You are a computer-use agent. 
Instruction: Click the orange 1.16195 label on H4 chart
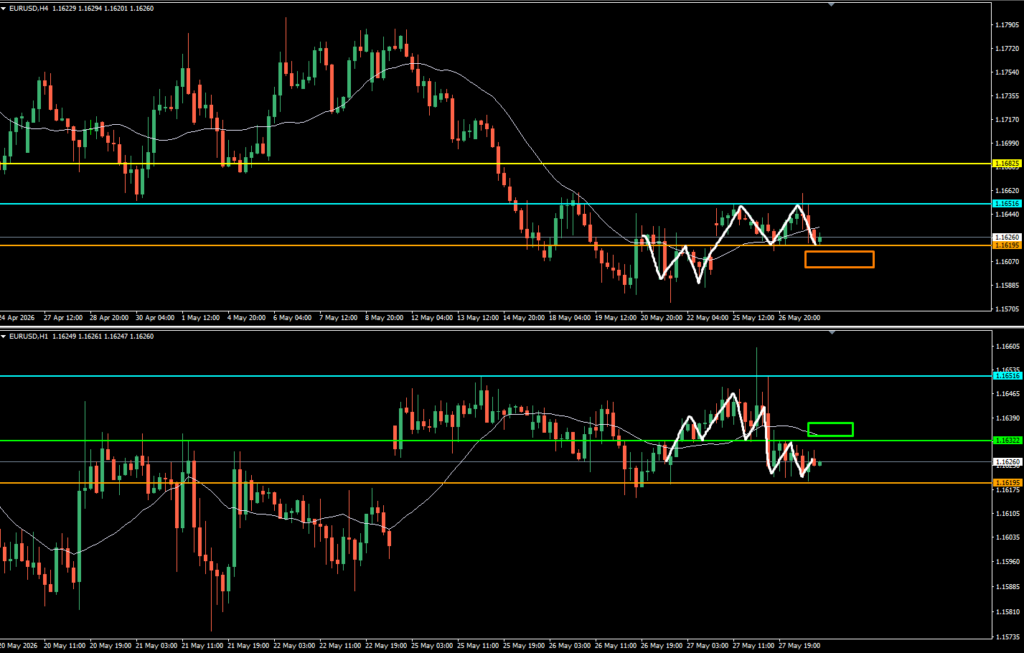1006,246
